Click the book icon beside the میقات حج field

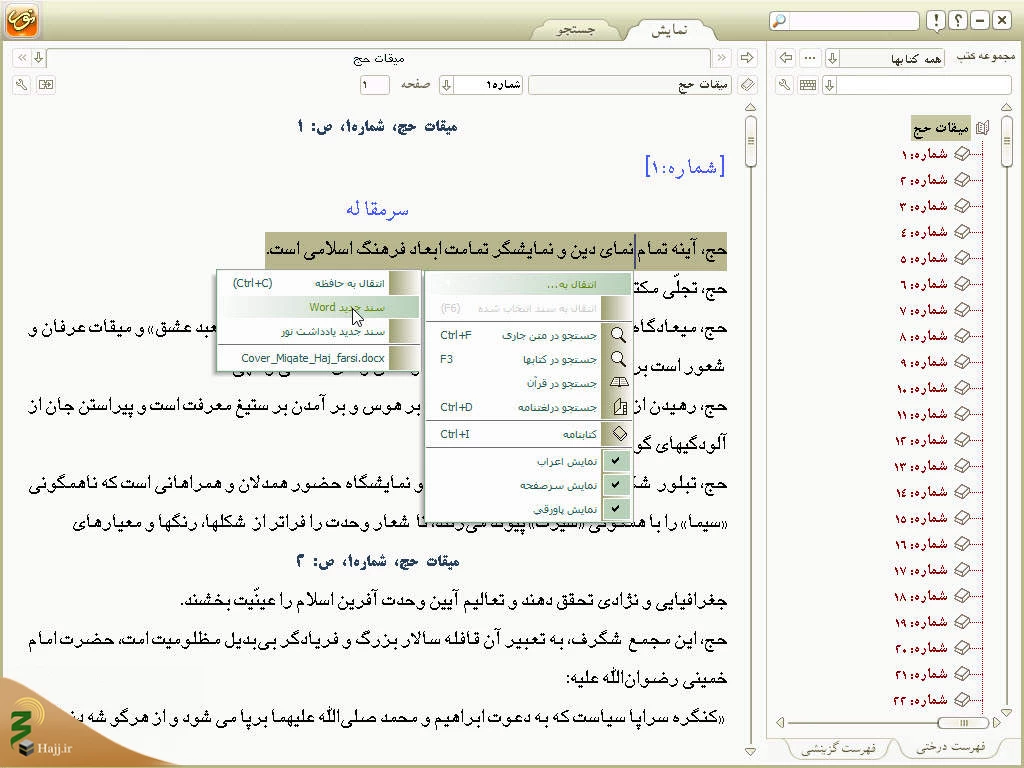click(748, 85)
